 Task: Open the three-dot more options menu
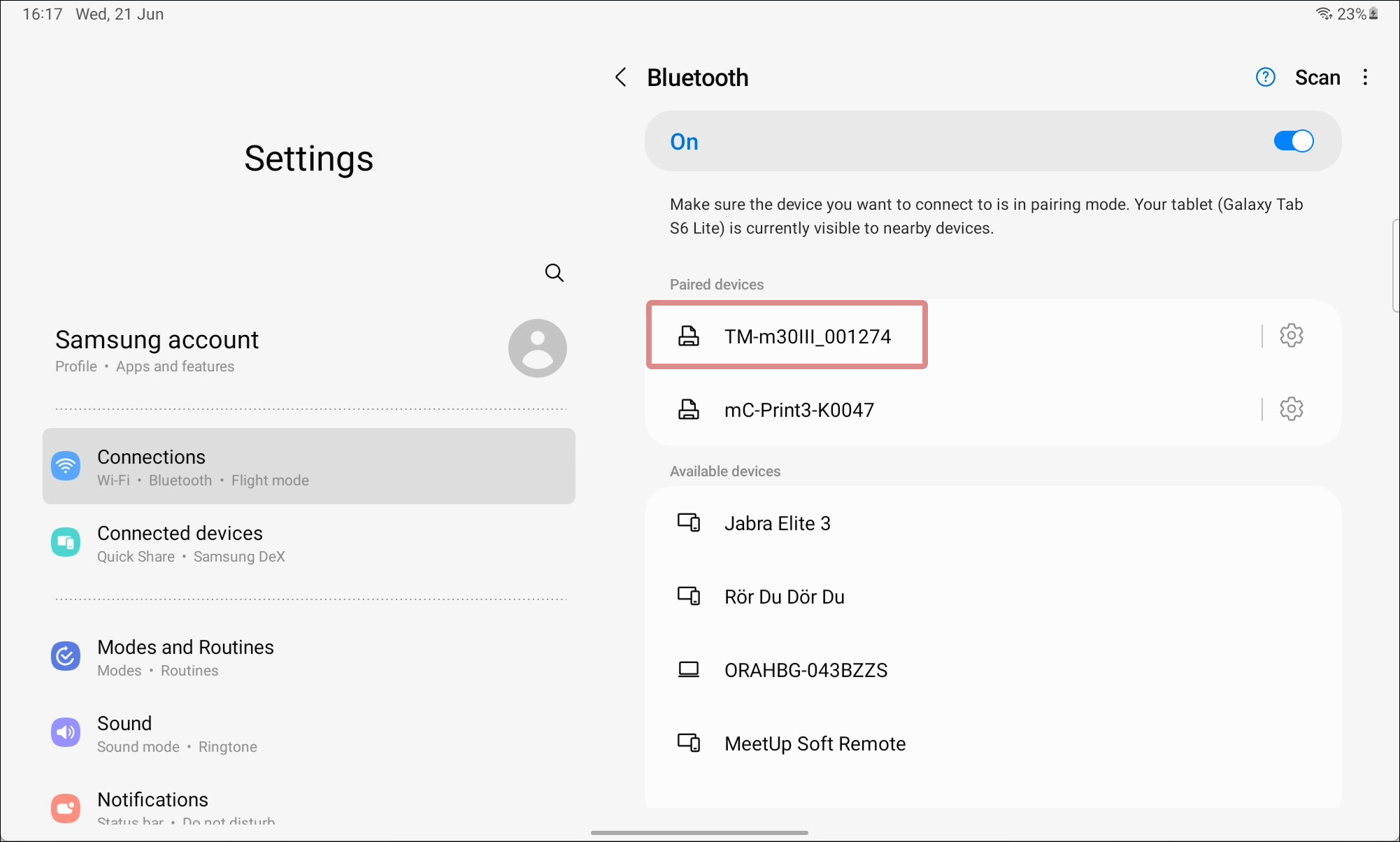(x=1365, y=78)
